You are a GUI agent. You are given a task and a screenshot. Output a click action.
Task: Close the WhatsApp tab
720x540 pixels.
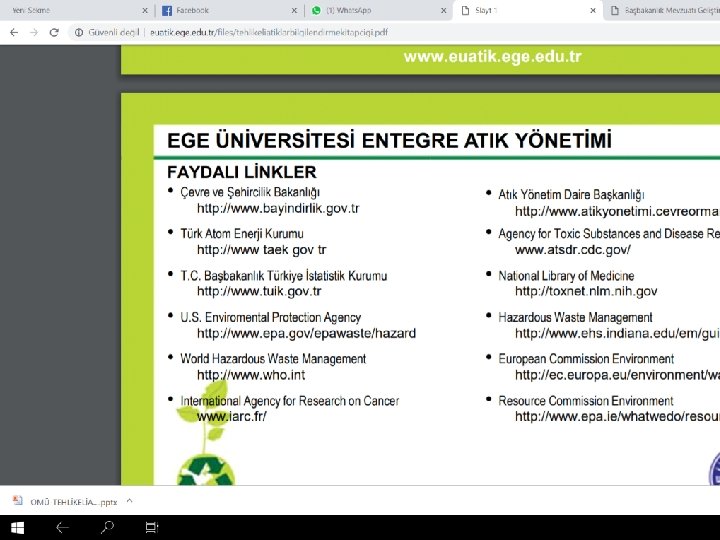(444, 11)
